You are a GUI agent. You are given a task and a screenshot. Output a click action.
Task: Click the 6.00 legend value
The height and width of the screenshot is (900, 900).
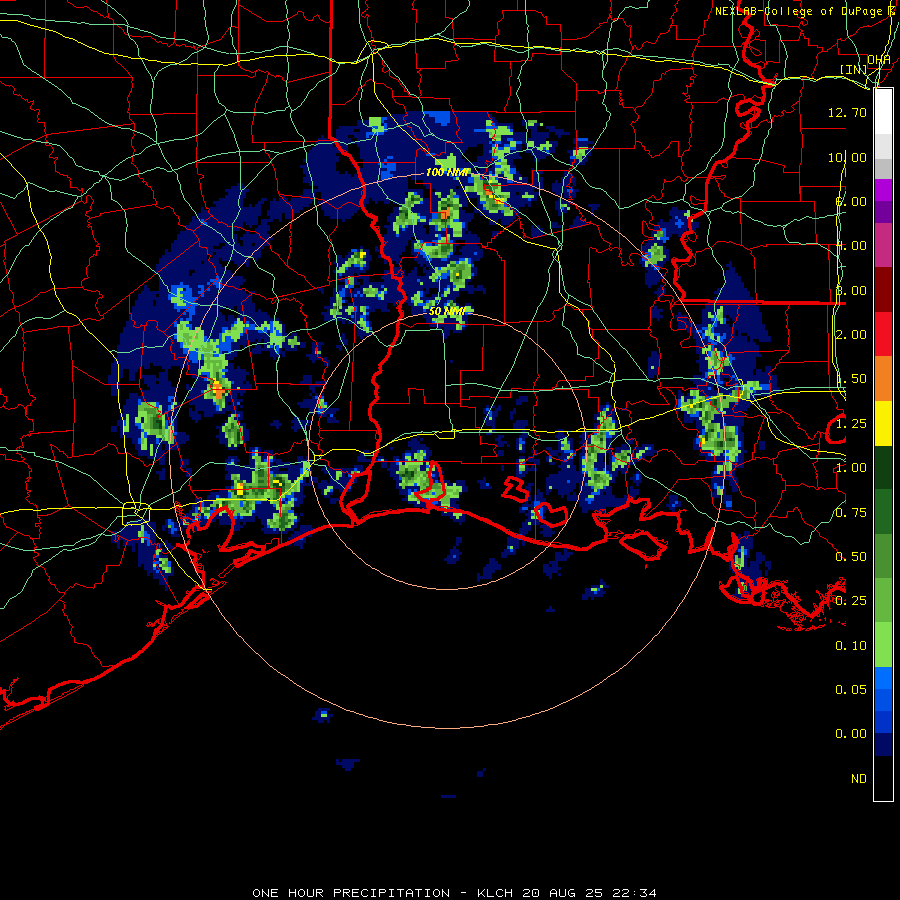[x=851, y=201]
